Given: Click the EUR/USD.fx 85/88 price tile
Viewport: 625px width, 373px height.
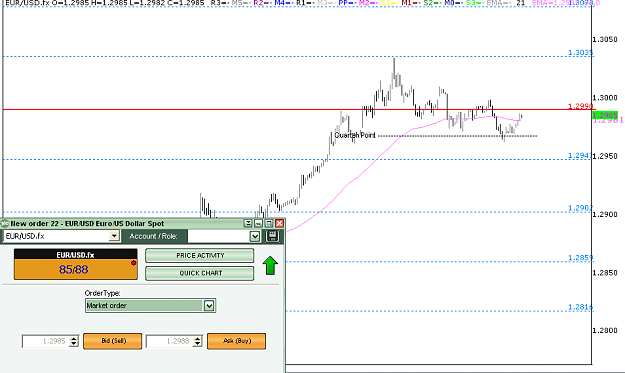Looking at the screenshot, I should 76,264.
